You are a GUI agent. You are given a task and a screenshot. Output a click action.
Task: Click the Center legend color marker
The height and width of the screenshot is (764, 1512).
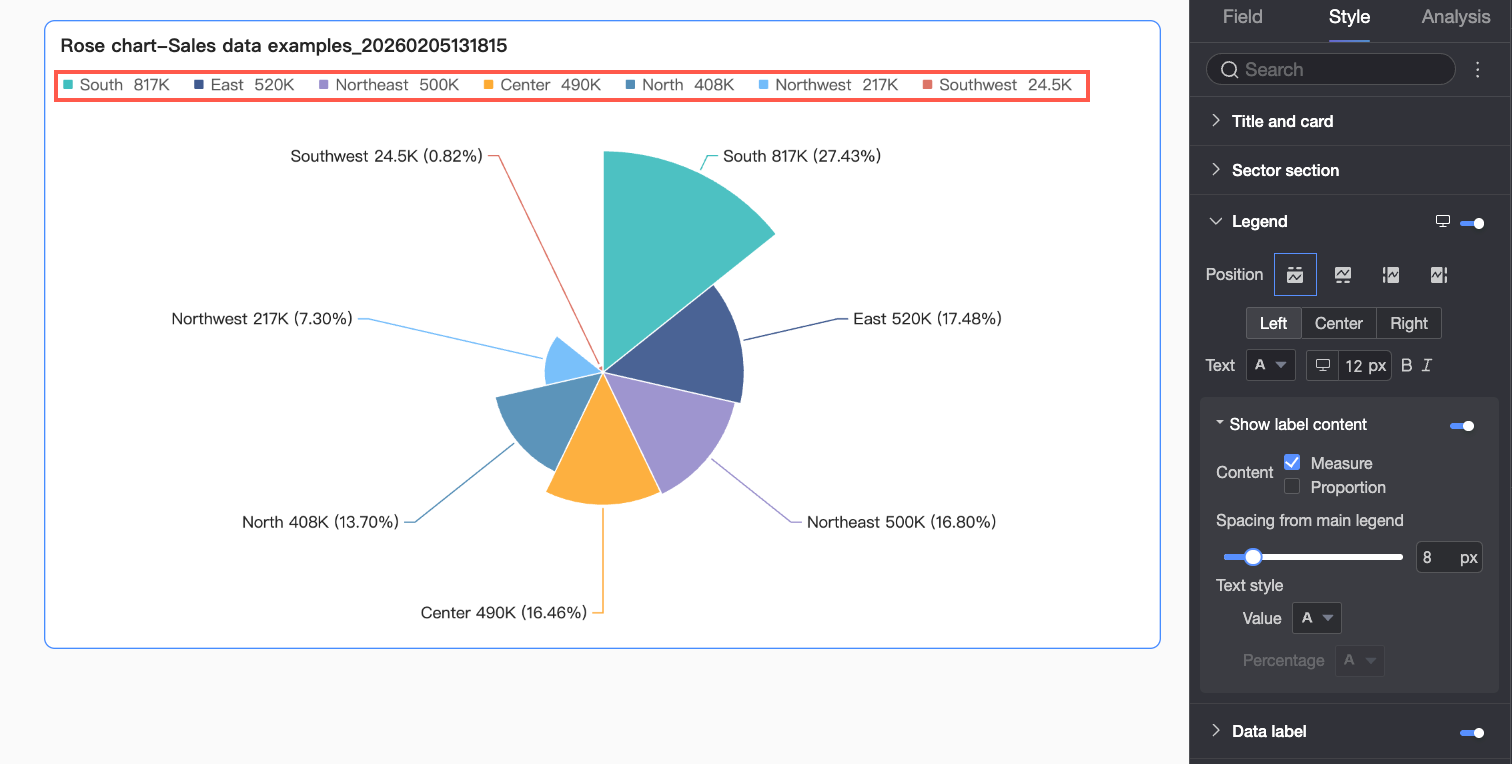489,85
